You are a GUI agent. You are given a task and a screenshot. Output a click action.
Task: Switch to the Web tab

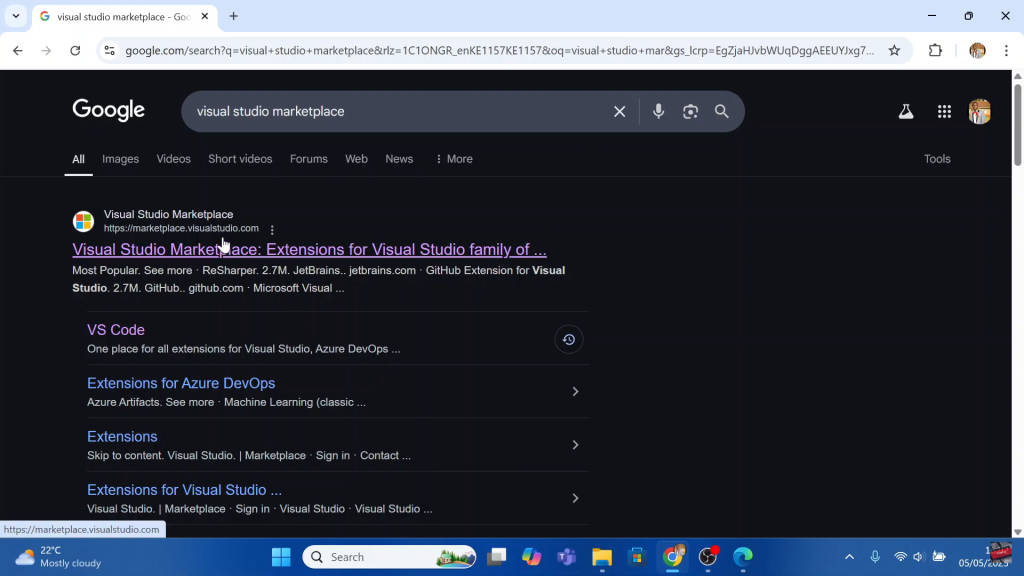click(357, 159)
